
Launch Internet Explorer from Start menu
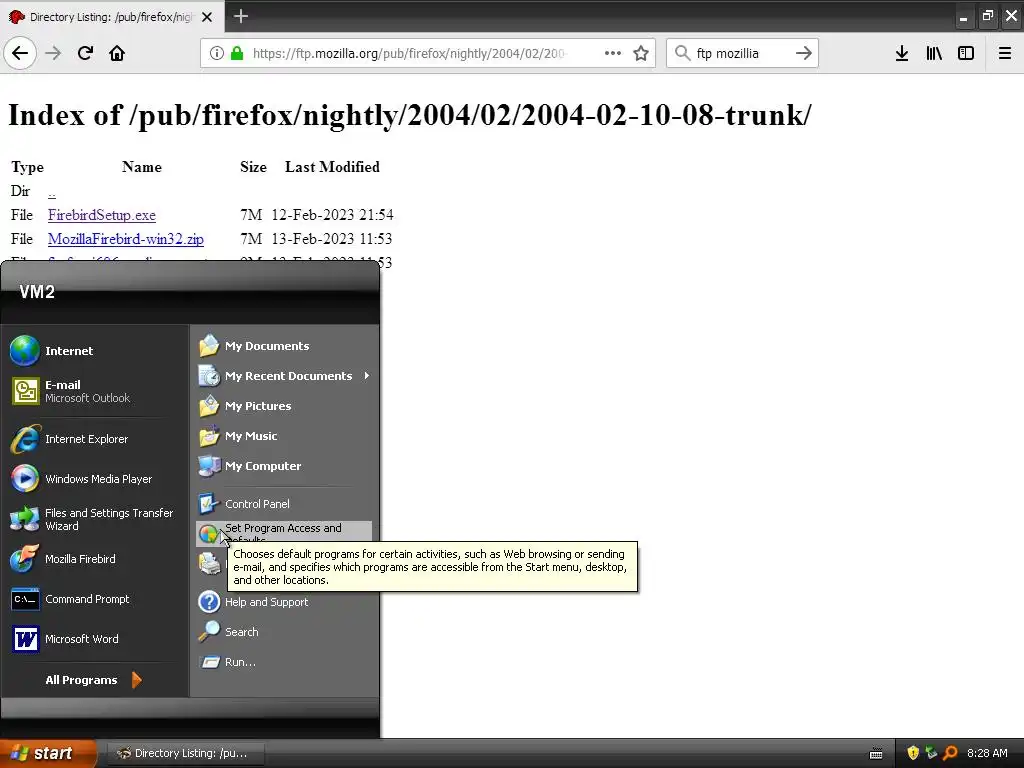(95, 439)
